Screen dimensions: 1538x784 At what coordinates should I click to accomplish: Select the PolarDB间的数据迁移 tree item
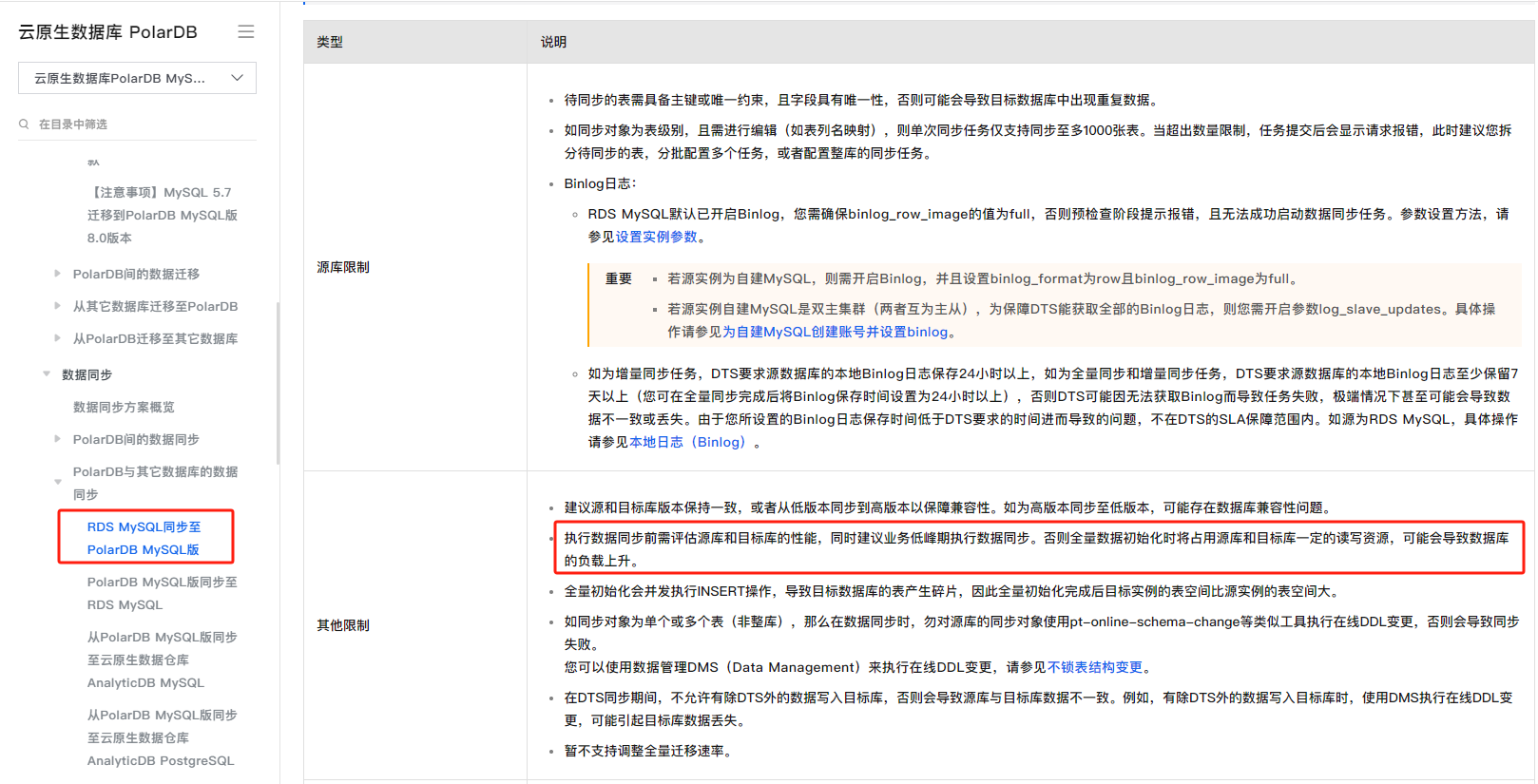tap(136, 274)
